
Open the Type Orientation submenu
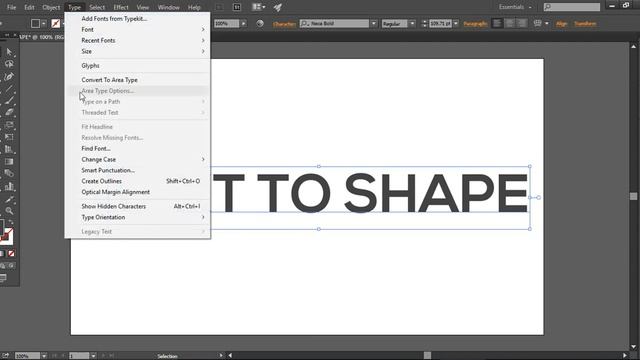coord(138,218)
